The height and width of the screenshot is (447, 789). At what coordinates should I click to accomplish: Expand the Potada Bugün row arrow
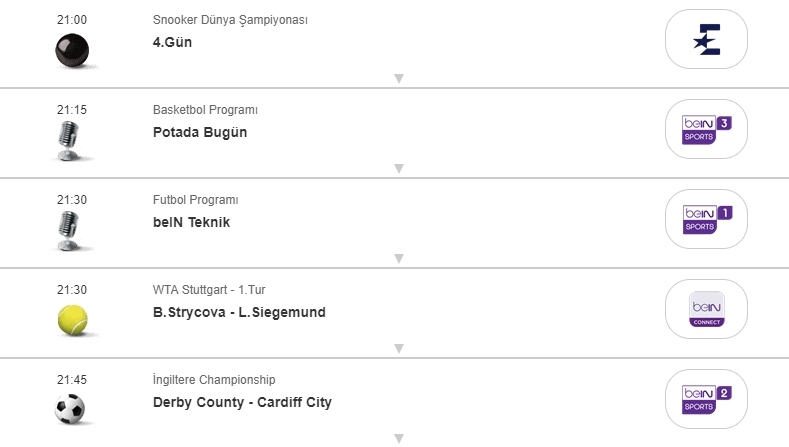tap(398, 168)
